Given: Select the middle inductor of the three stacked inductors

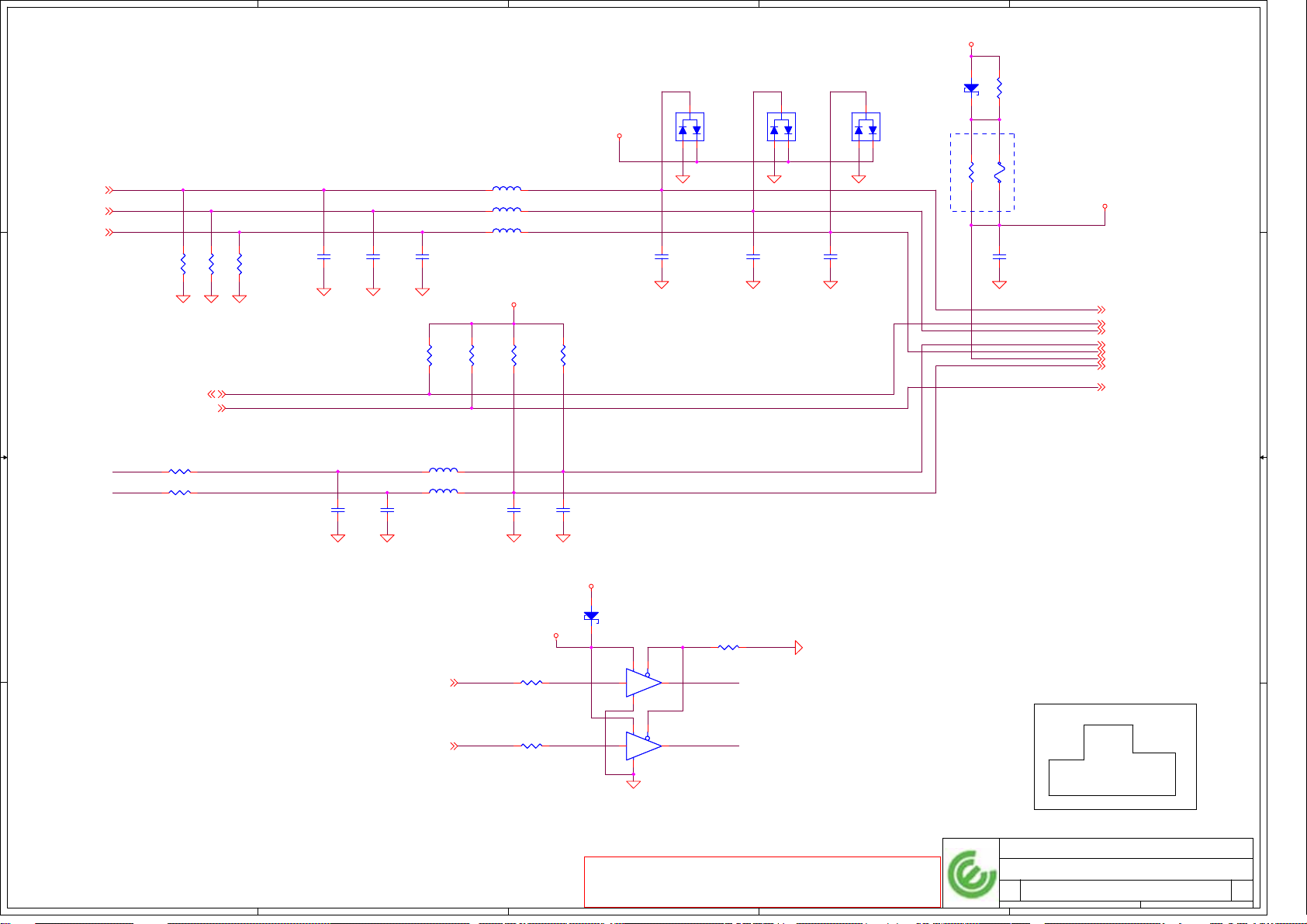Looking at the screenshot, I should [507, 209].
